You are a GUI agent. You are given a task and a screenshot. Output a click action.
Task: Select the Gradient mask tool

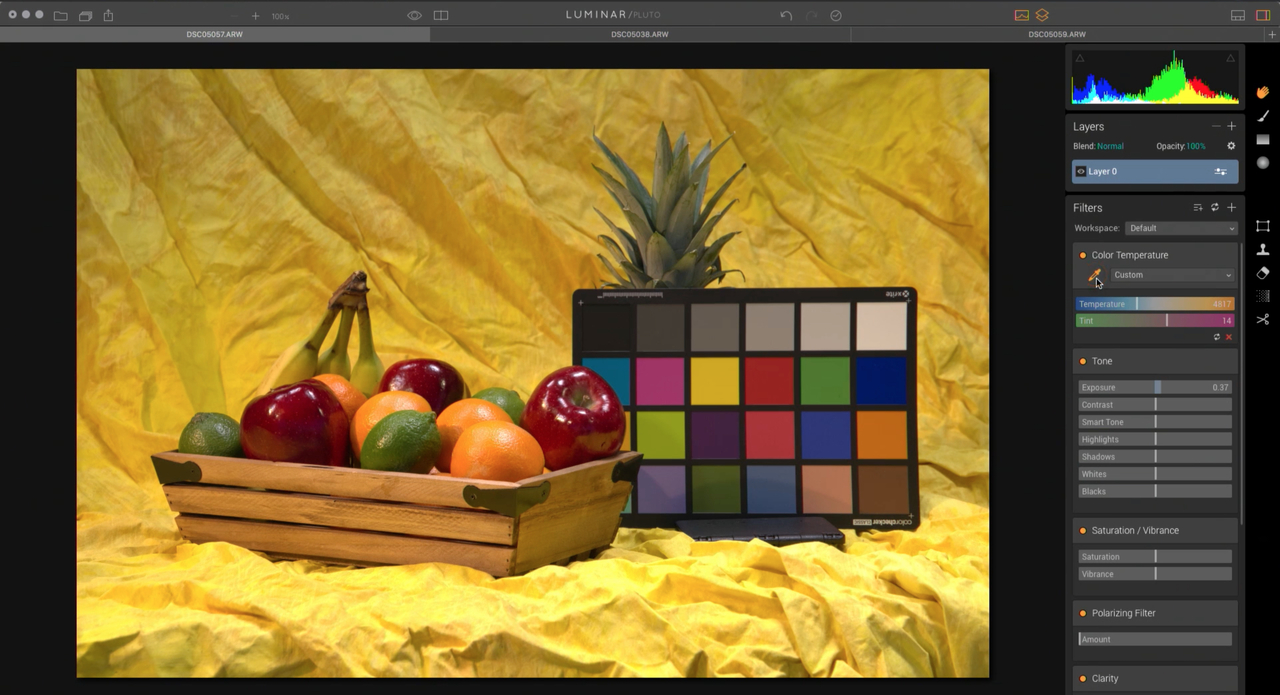[1262, 140]
